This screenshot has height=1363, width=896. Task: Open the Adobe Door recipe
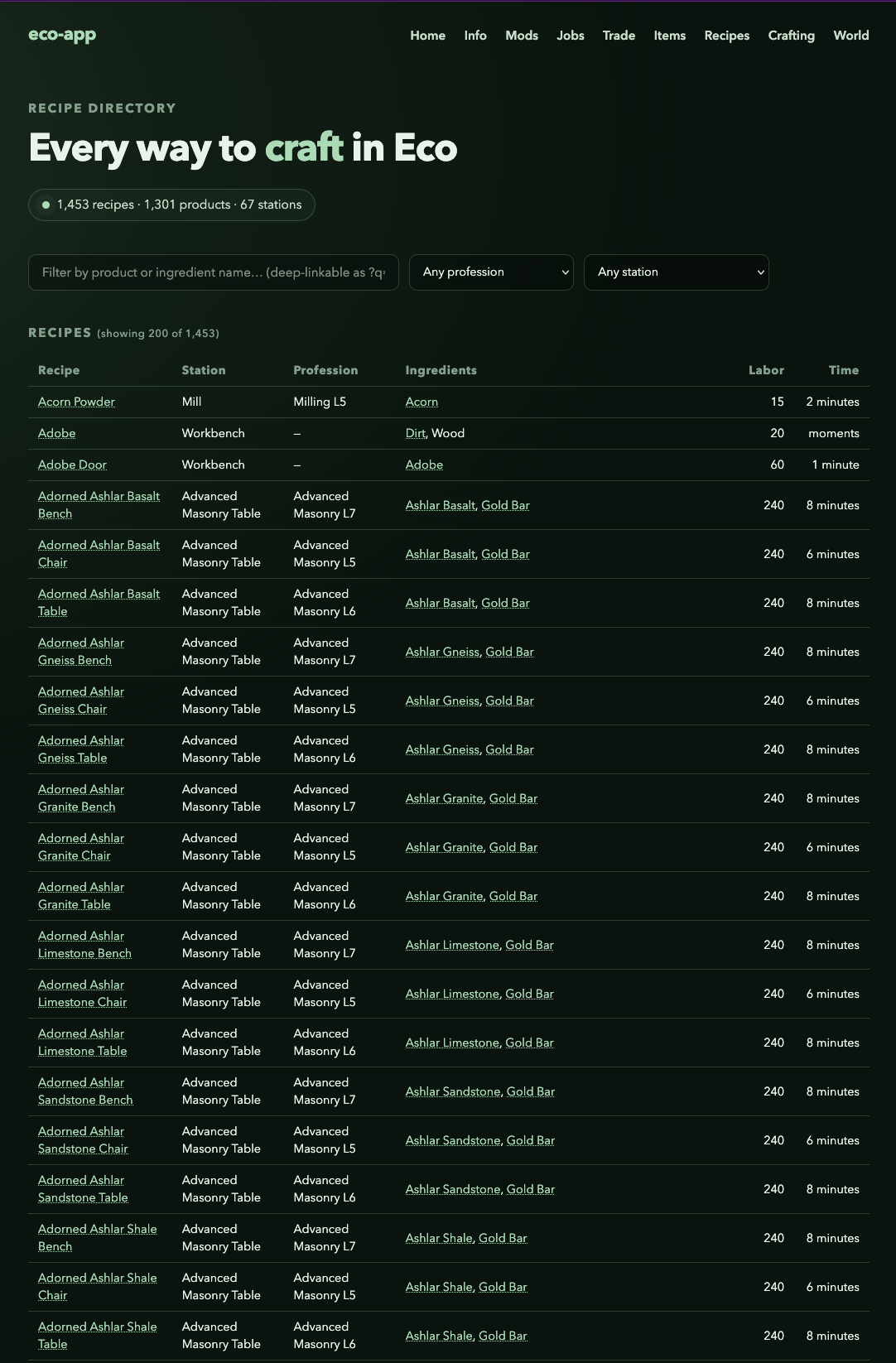pyautogui.click(x=72, y=465)
